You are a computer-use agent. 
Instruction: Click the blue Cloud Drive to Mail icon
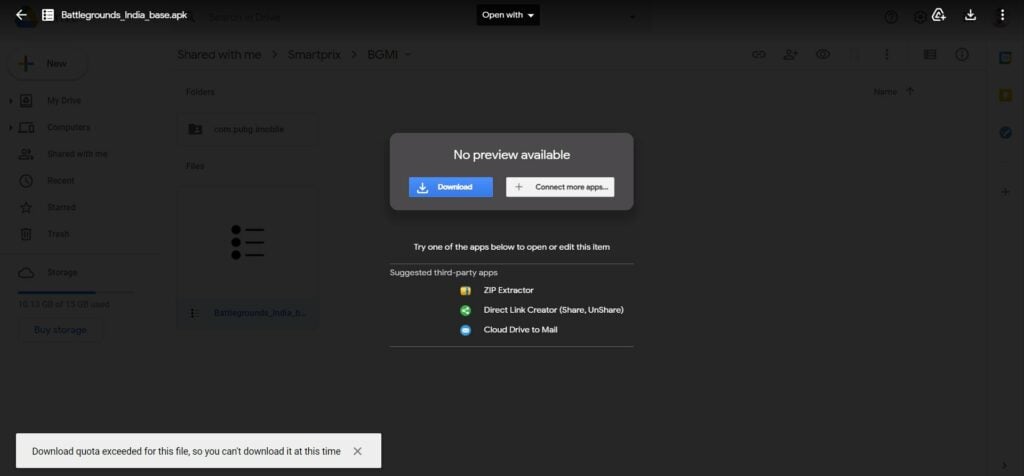pos(466,330)
